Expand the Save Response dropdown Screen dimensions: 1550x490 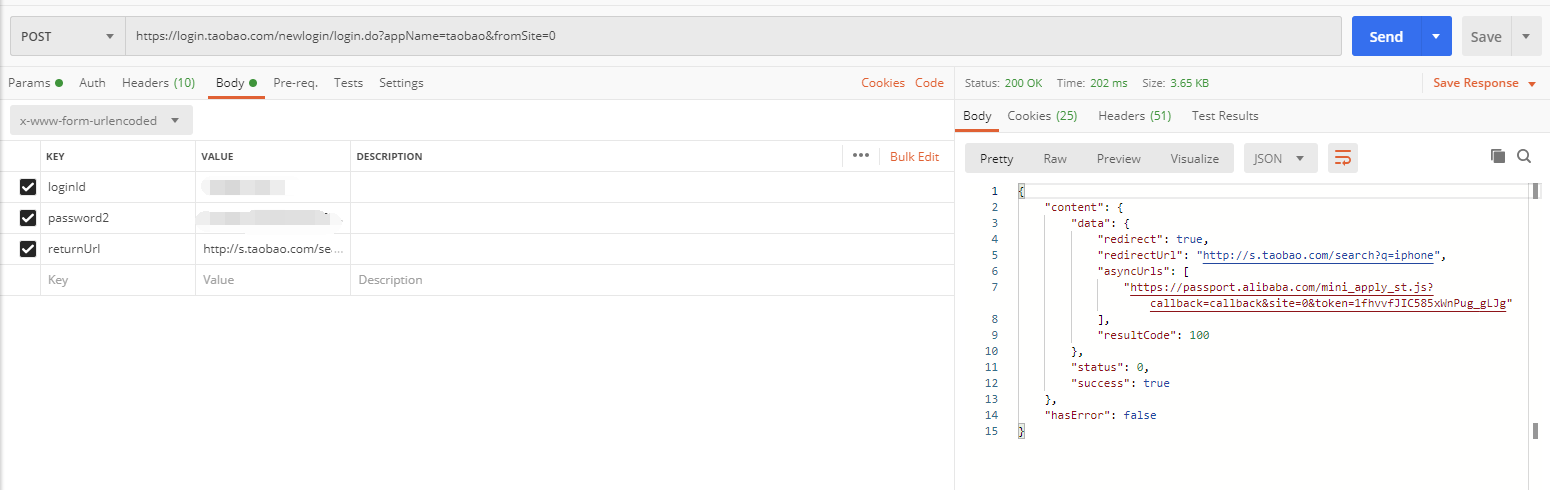click(1484, 83)
